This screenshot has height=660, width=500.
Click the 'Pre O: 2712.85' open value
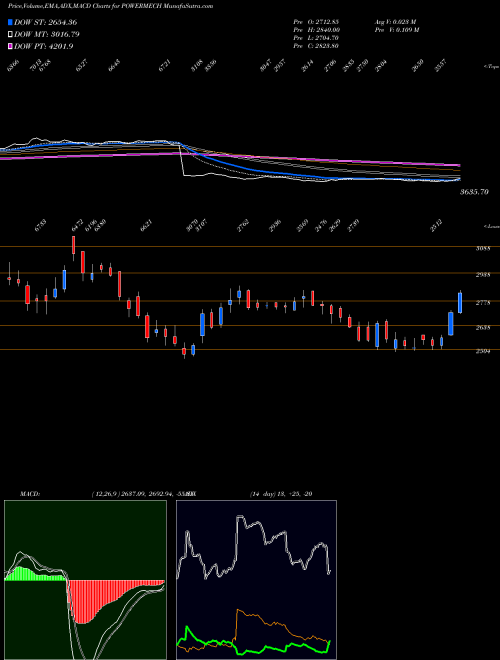point(316,21)
